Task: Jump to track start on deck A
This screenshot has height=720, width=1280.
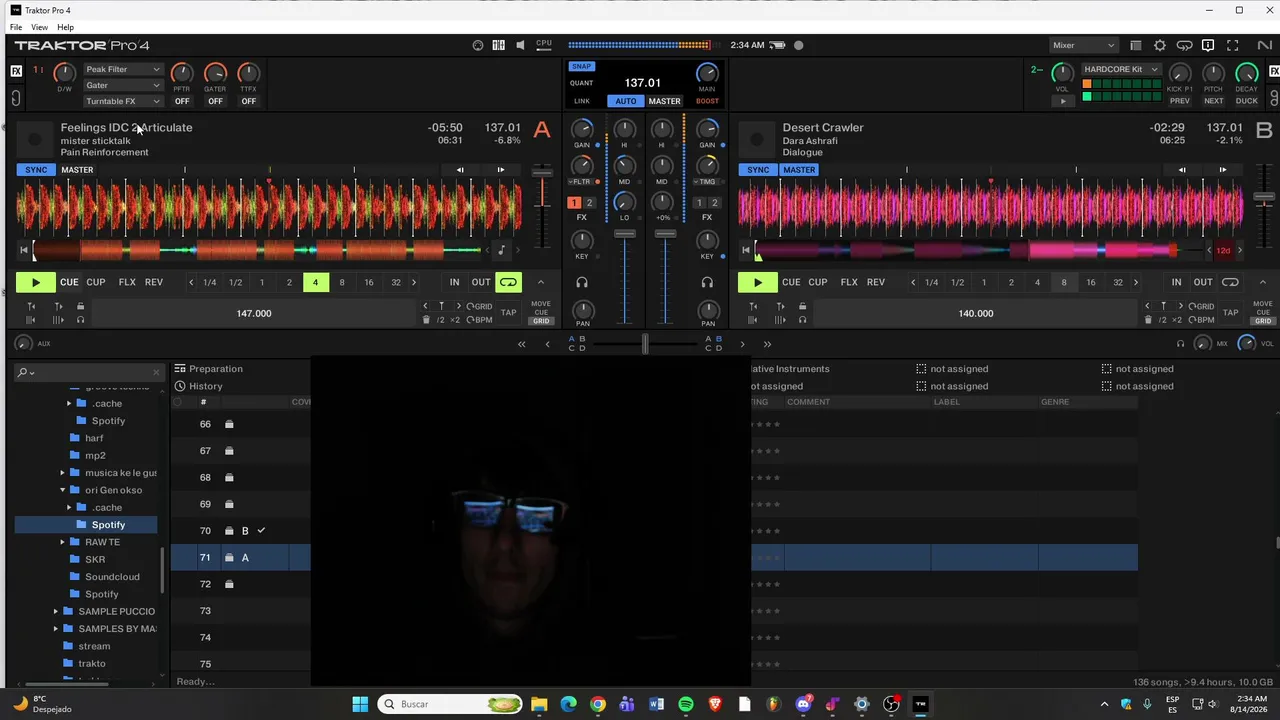Action: click(24, 250)
